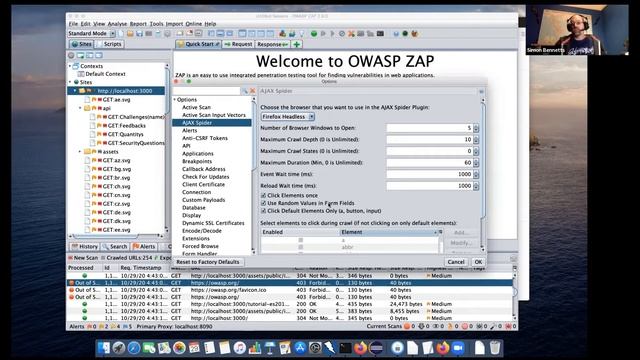Adjust Maximum Crawl Depth stepper
This screenshot has width=640, height=360.
click(x=476, y=140)
